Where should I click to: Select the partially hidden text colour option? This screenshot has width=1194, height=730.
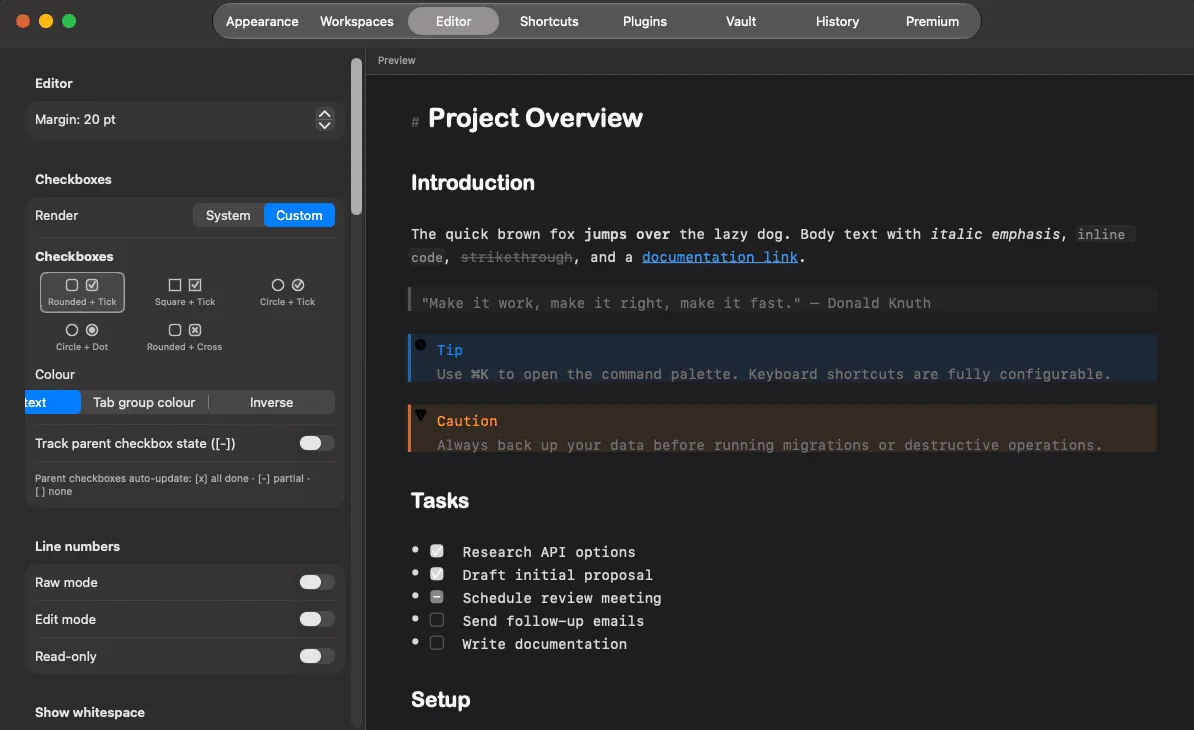tap(53, 402)
